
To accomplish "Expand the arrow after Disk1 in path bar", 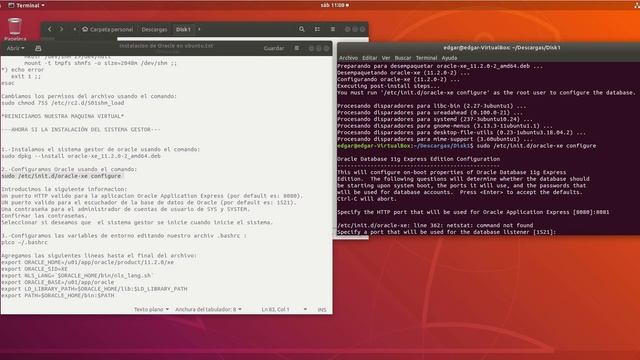I will point(199,29).
